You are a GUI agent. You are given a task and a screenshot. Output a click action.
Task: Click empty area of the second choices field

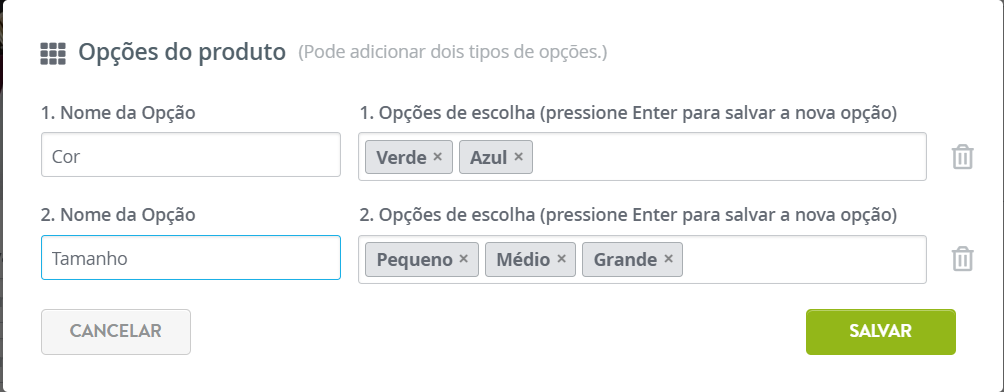click(804, 259)
